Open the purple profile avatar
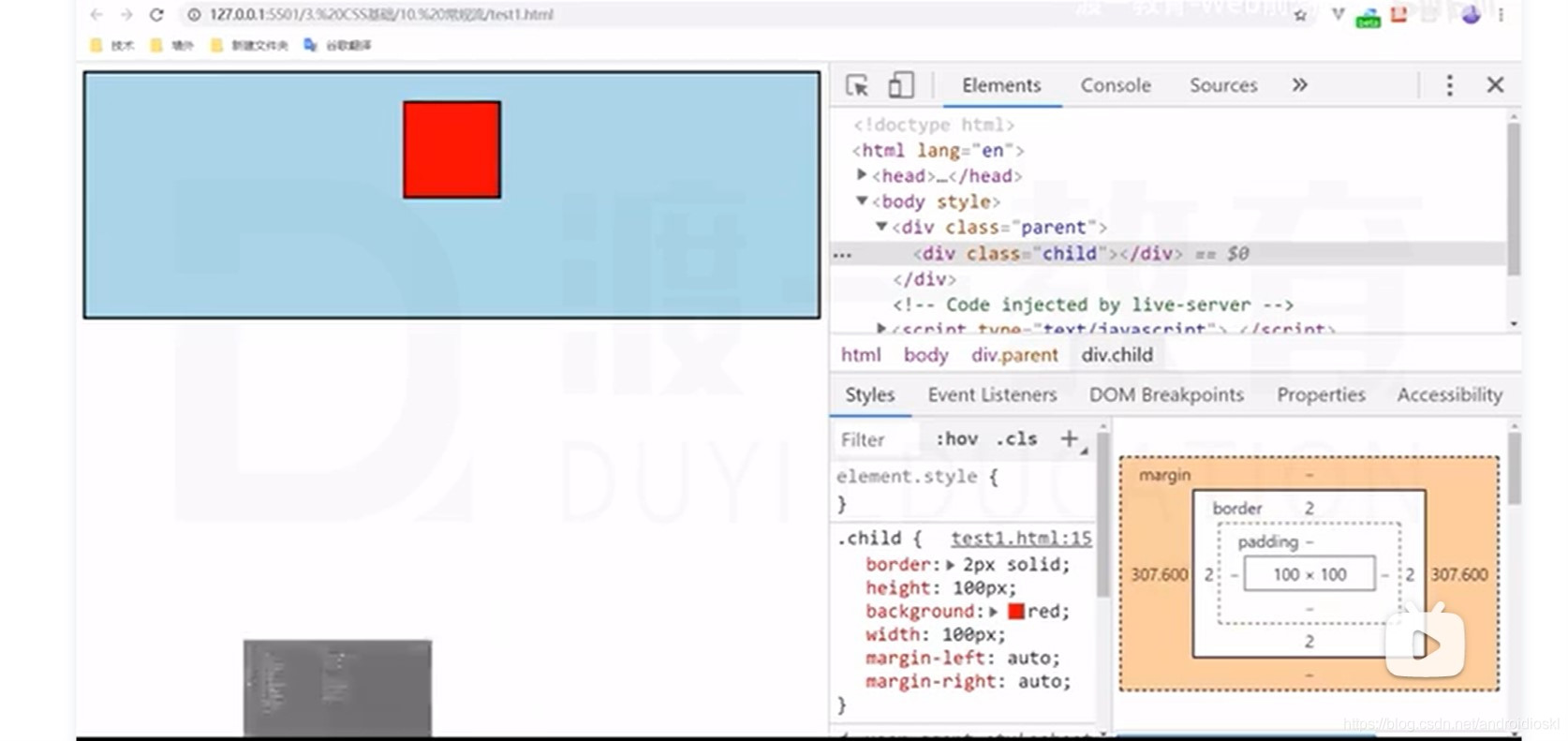 click(x=1471, y=14)
